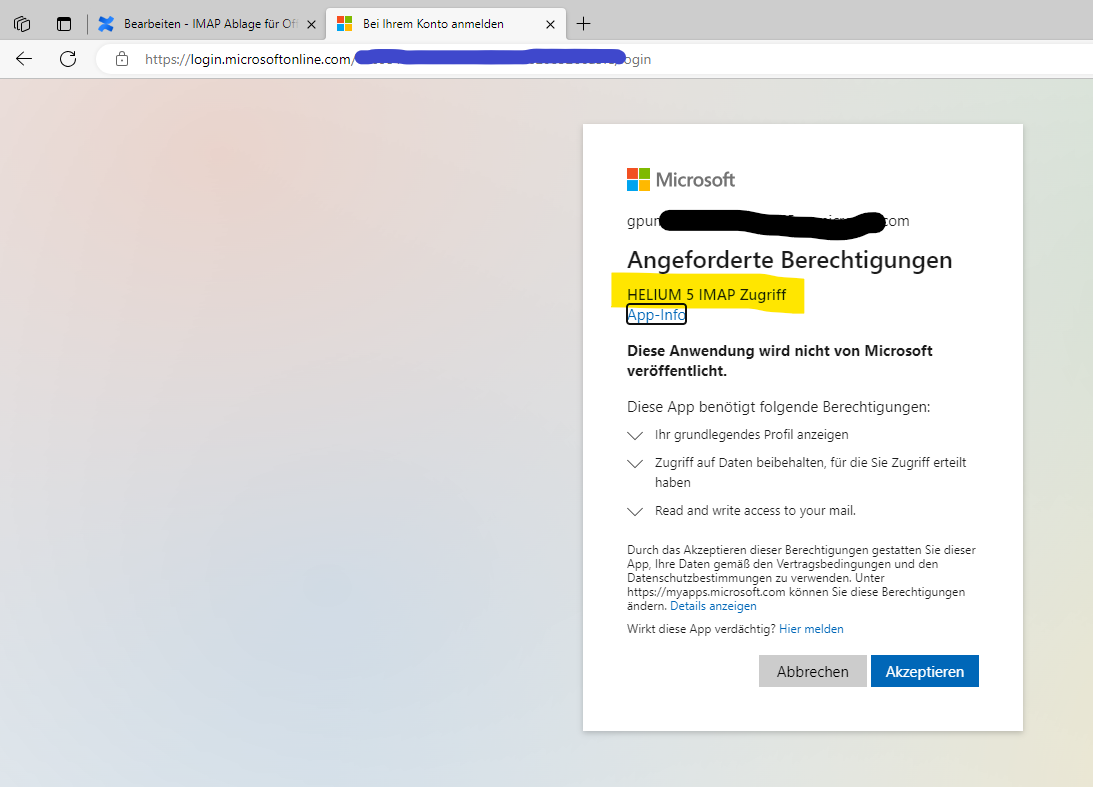Accept permissions with the Akzeptieren button

tap(924, 671)
